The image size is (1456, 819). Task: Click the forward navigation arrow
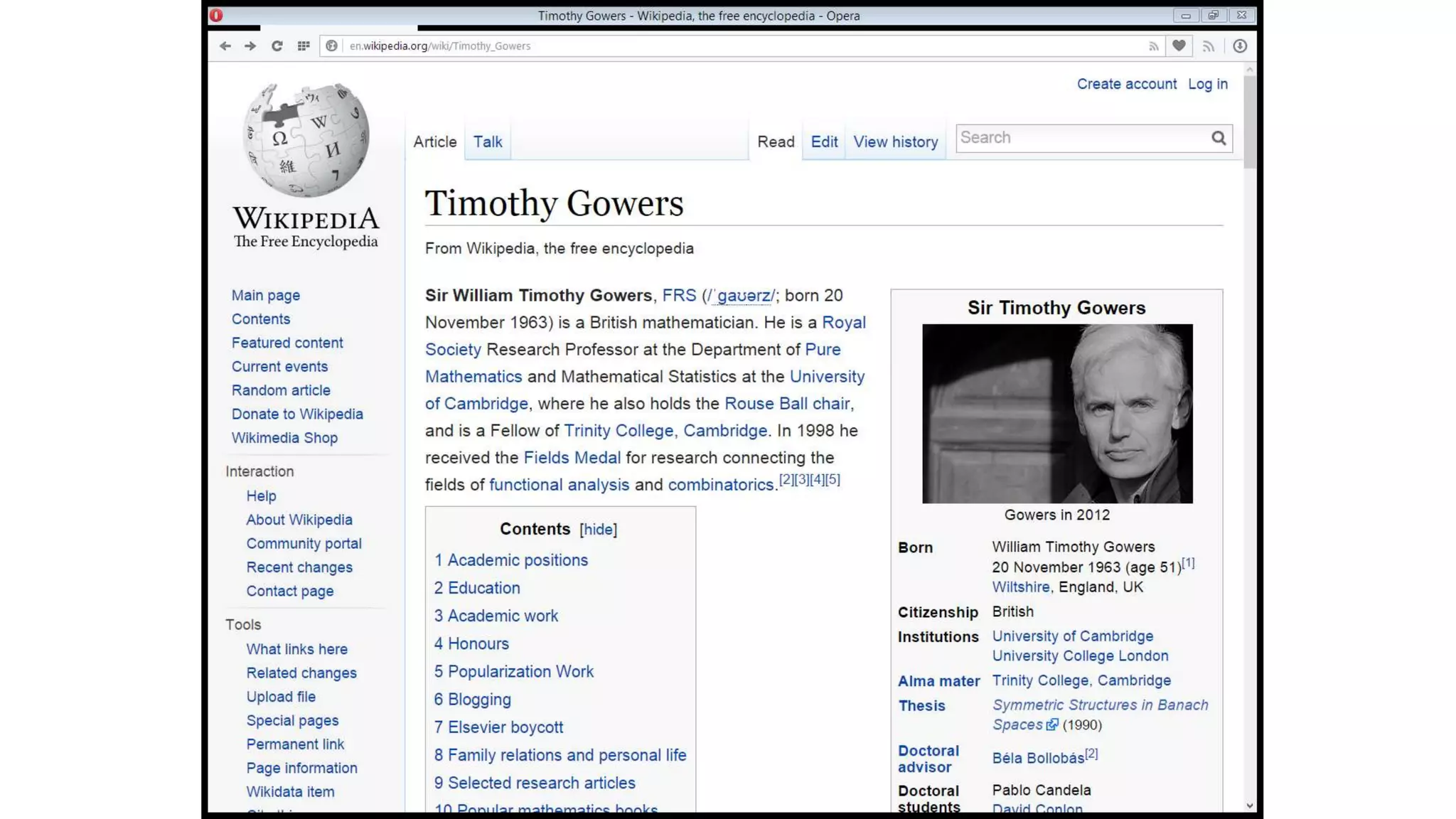coord(250,46)
